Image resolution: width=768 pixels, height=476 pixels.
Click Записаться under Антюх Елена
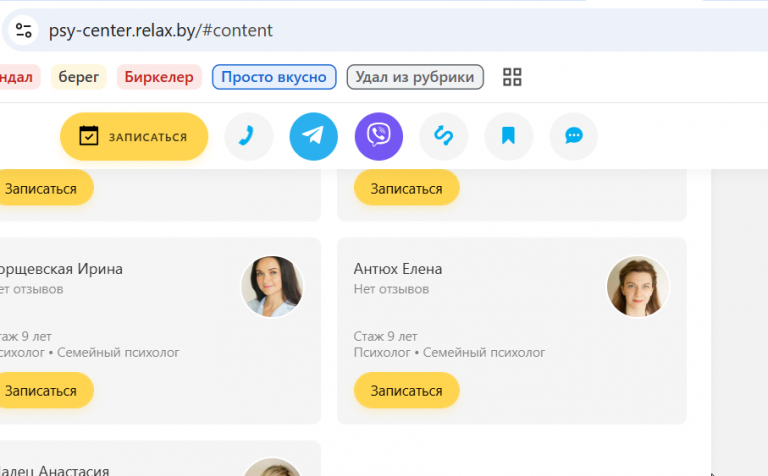pos(407,390)
